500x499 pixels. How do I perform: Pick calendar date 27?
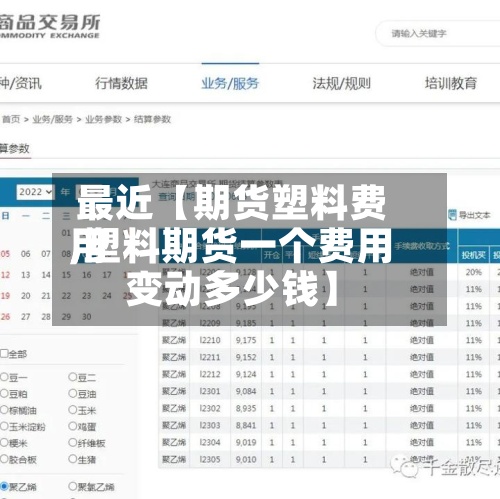(26, 317)
